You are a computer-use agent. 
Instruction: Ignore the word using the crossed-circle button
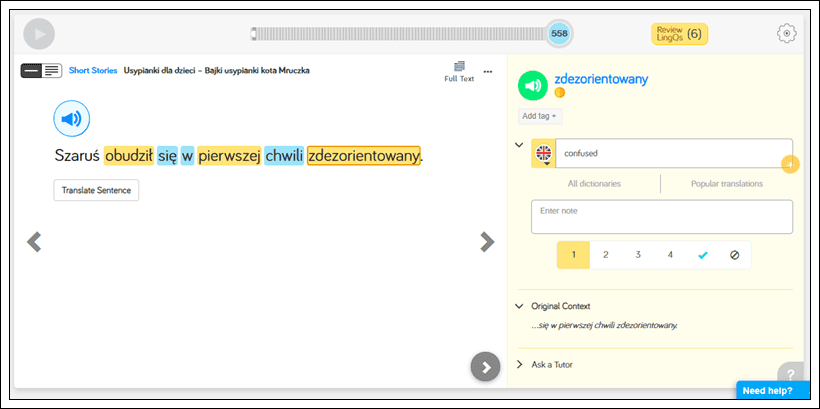pos(734,255)
